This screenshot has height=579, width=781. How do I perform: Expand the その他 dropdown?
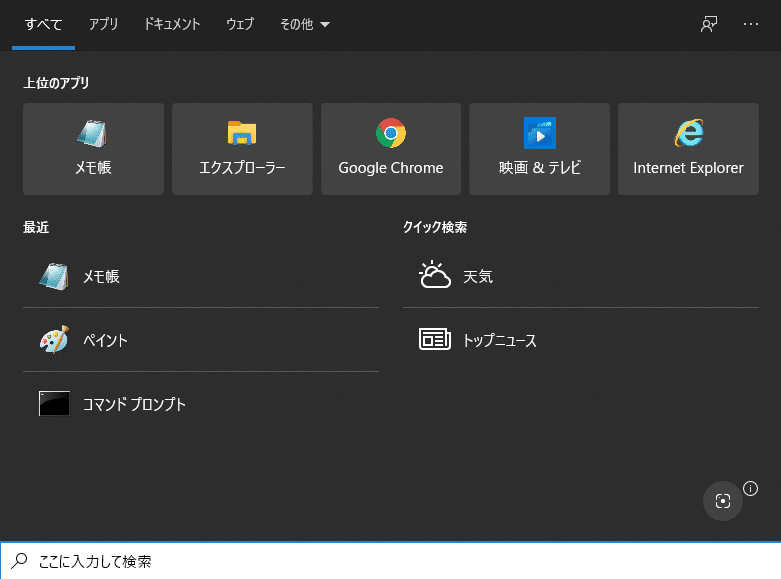coord(305,24)
